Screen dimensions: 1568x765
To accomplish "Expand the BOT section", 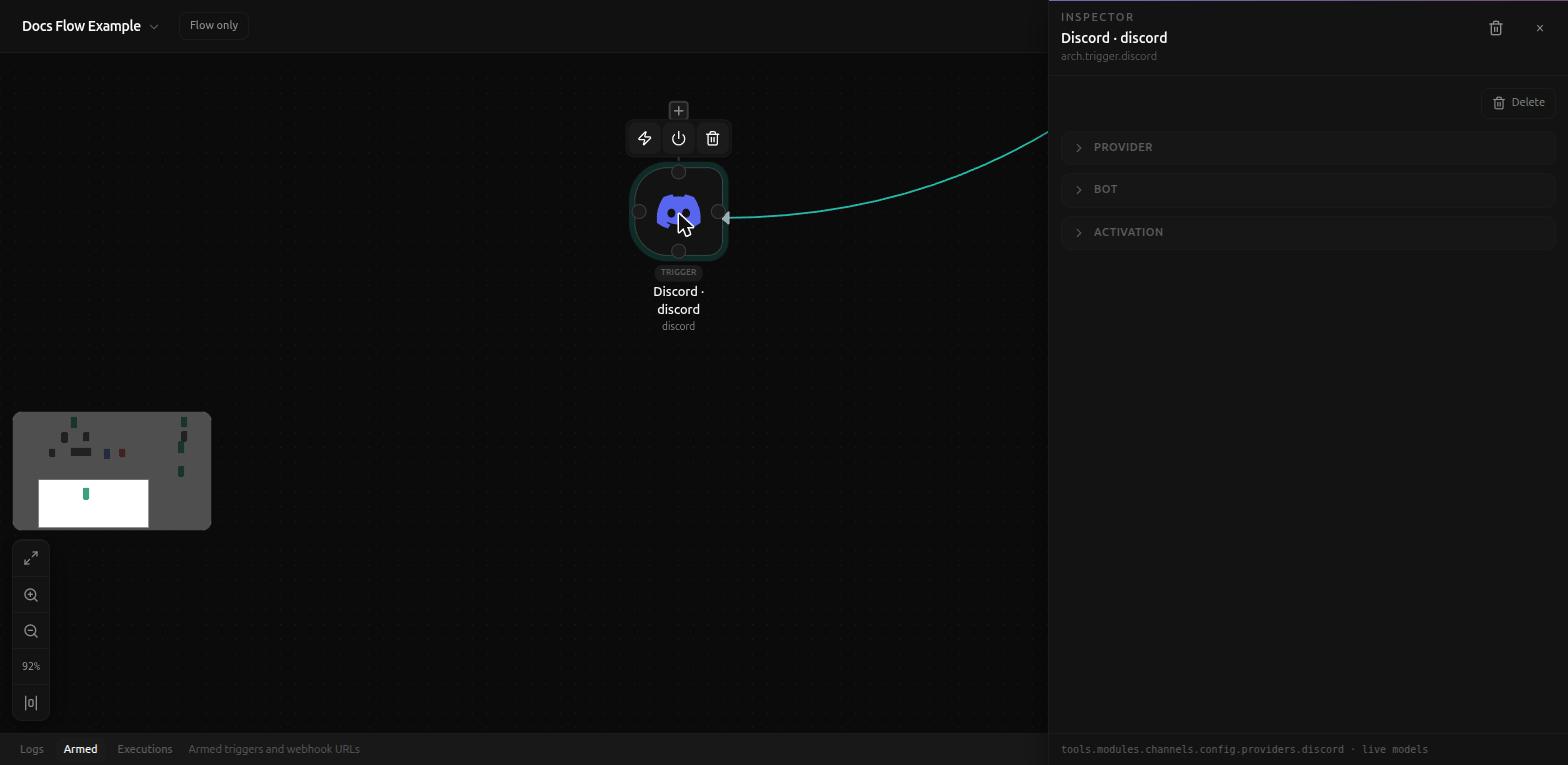I will click(1308, 189).
